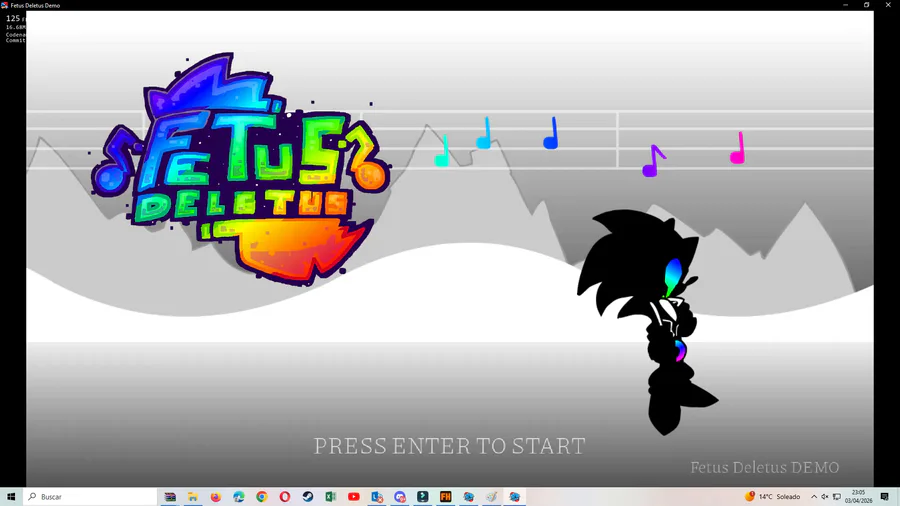
Task: Open the Windows Start menu
Action: pyautogui.click(x=11, y=497)
